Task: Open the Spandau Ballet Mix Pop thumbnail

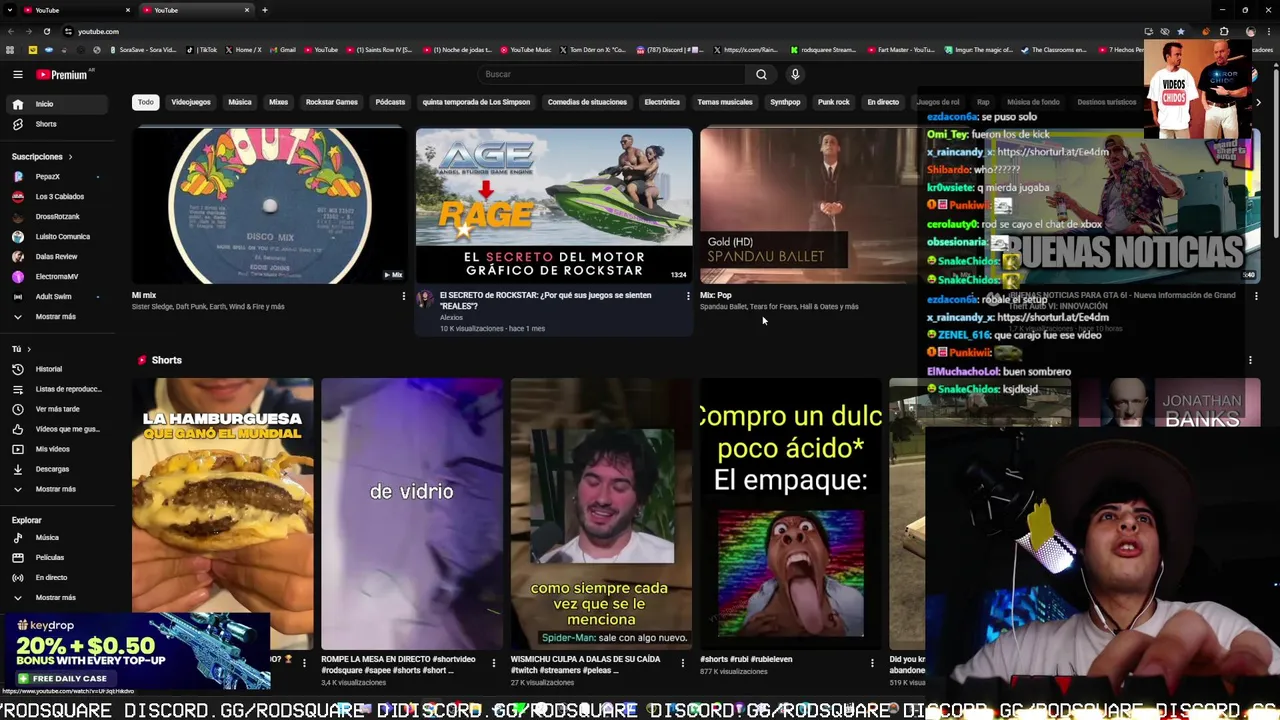Action: point(808,206)
